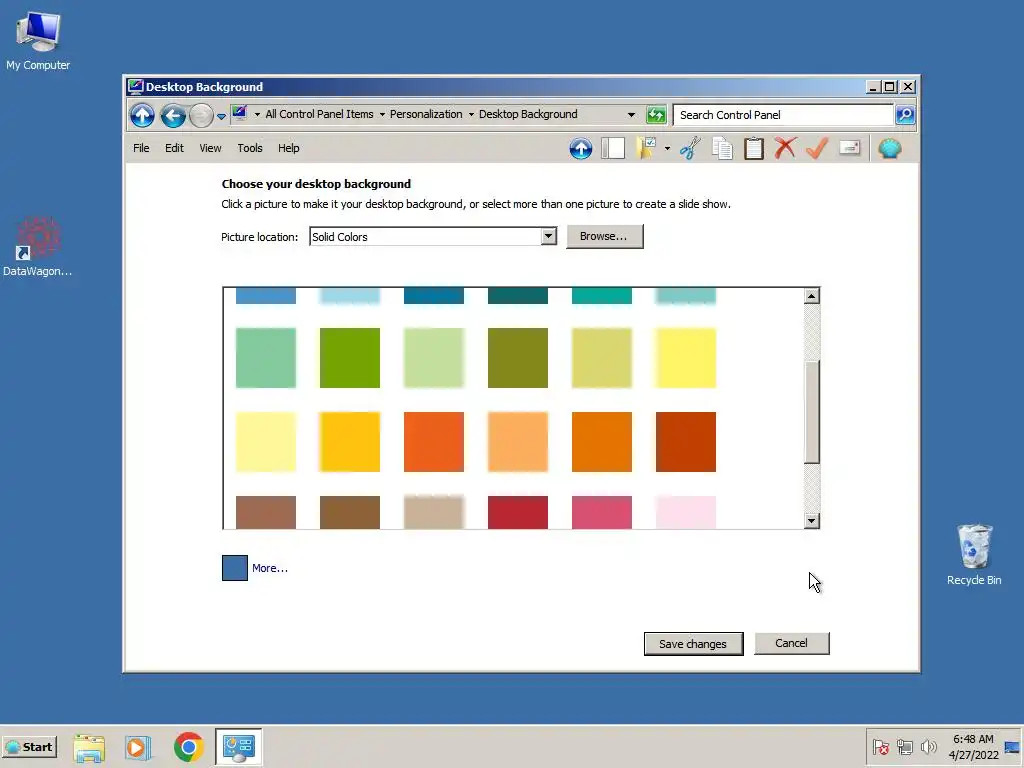Open file explorer from the taskbar
Viewport: 1024px width, 768px height.
[89, 747]
